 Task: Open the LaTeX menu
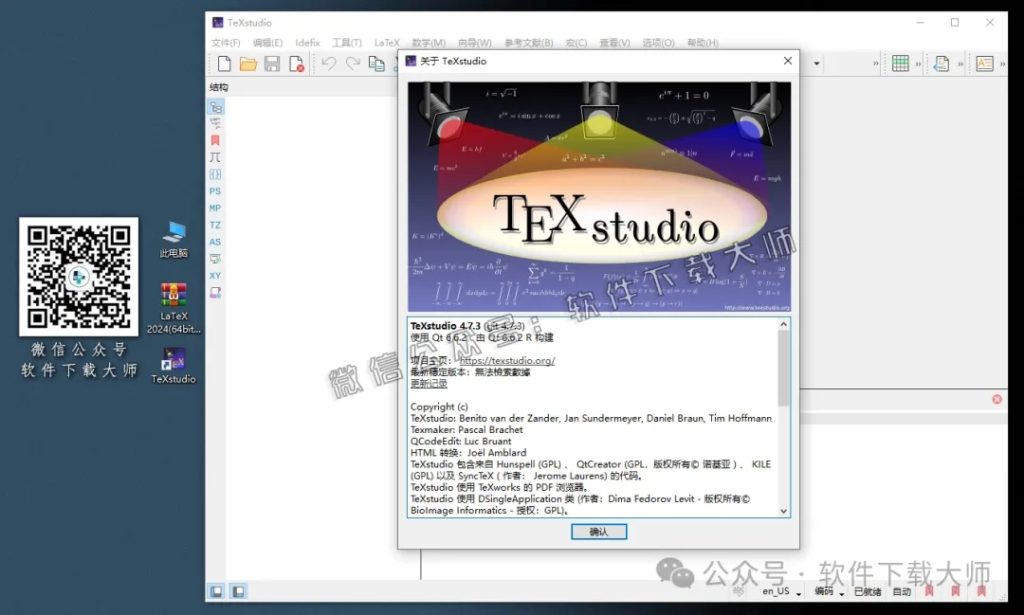coord(387,42)
